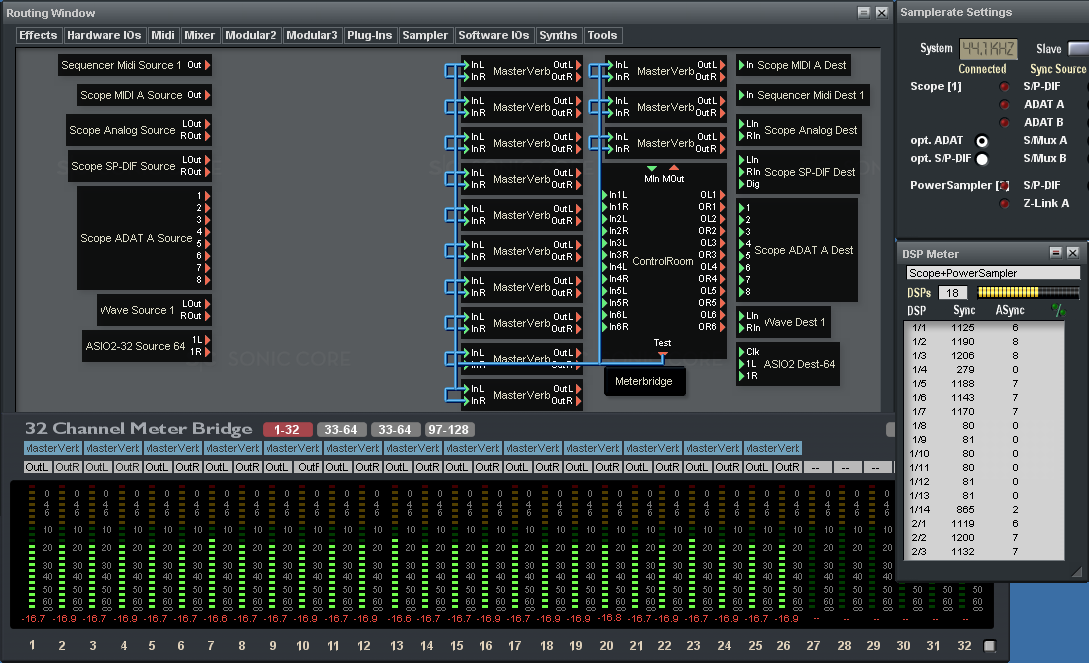Click Out port of Sequencer Midi Source 1

tap(207, 65)
